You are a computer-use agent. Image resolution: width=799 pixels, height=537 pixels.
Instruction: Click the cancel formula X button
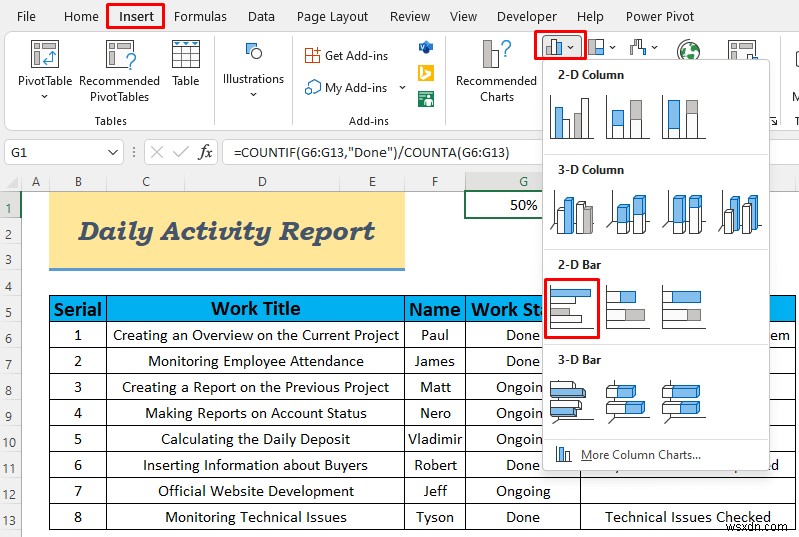157,152
